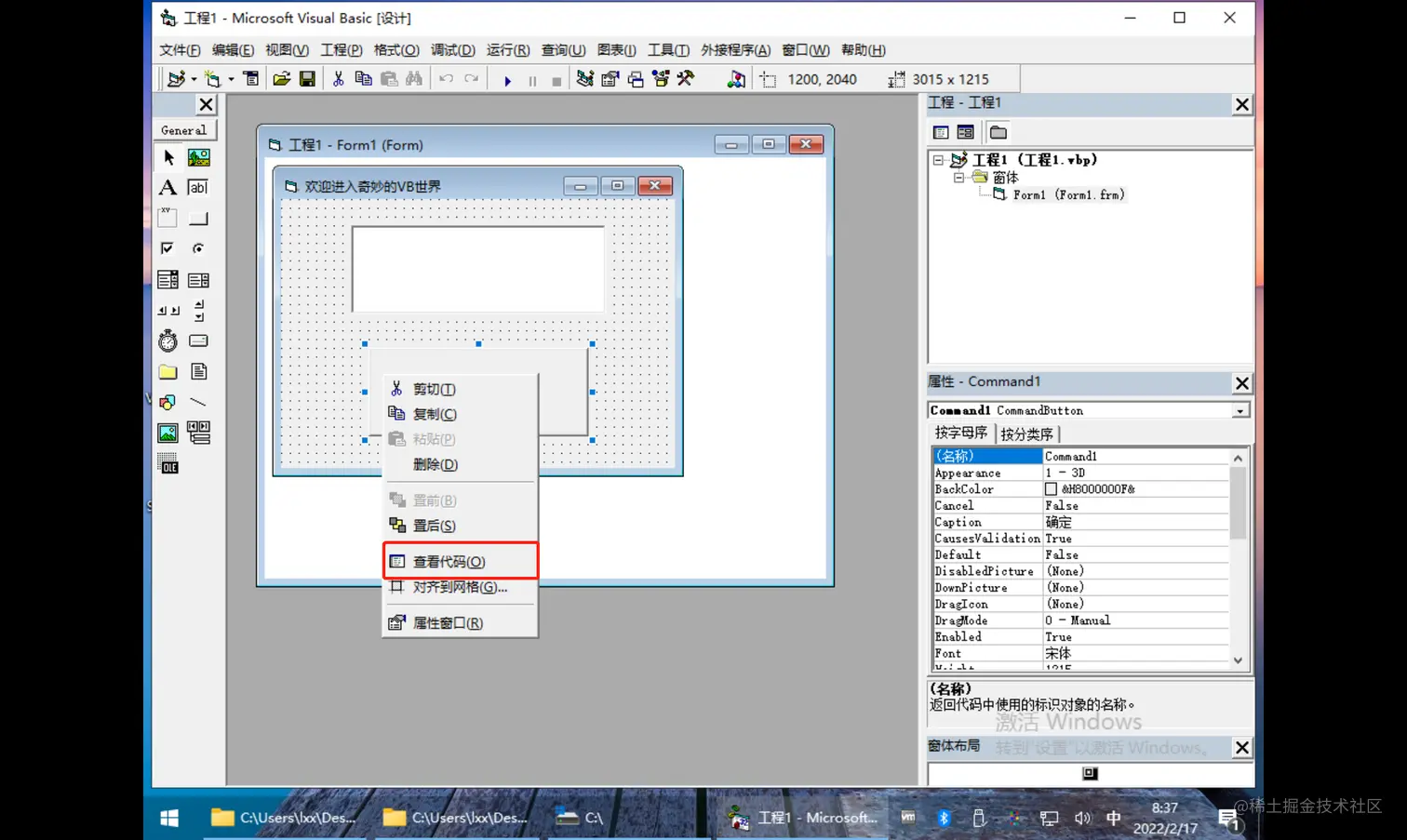The height and width of the screenshot is (840, 1407).
Task: Click the Windows Start button
Action: 169,818
